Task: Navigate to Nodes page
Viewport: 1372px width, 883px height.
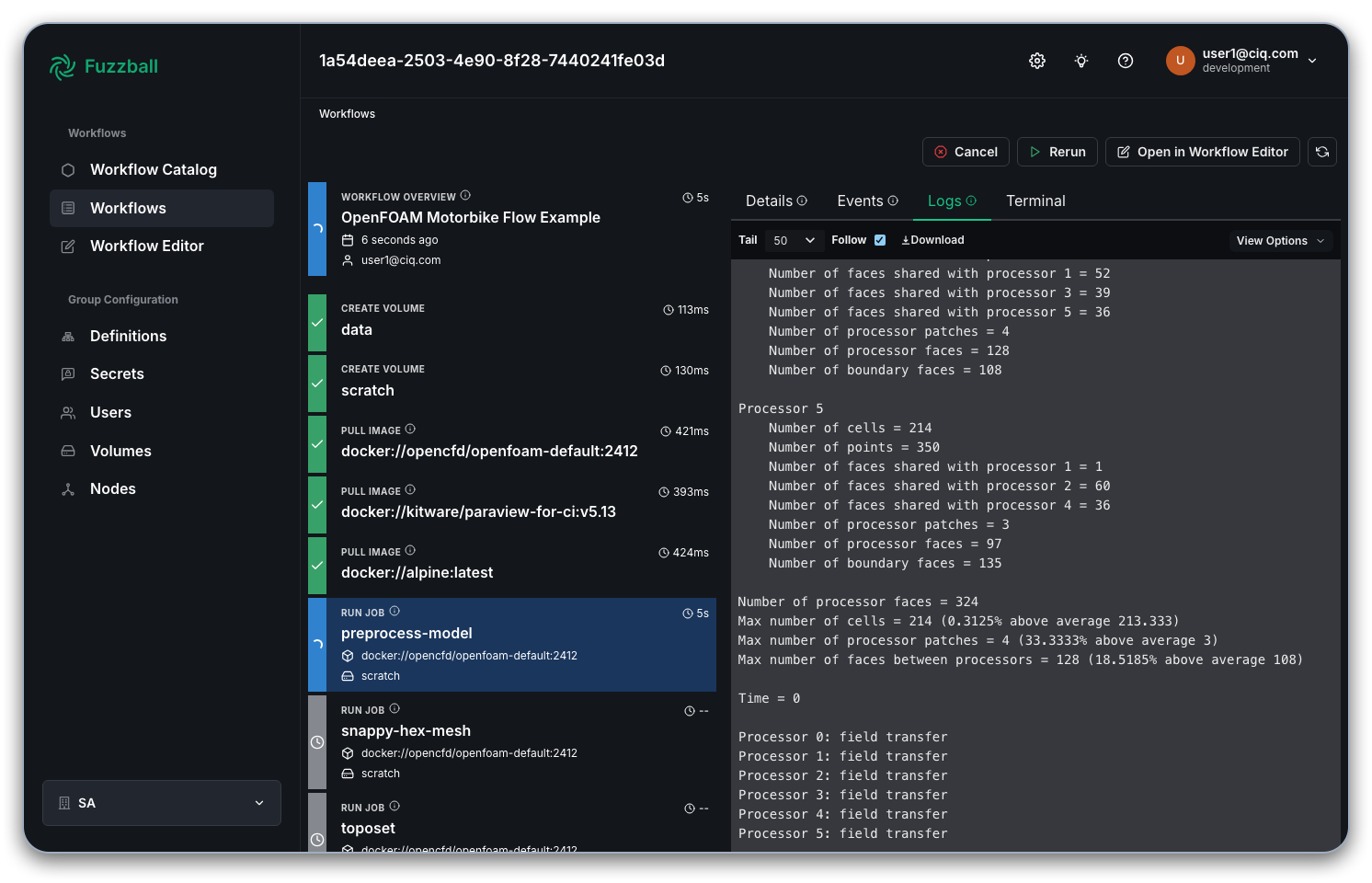Action: (x=162, y=489)
